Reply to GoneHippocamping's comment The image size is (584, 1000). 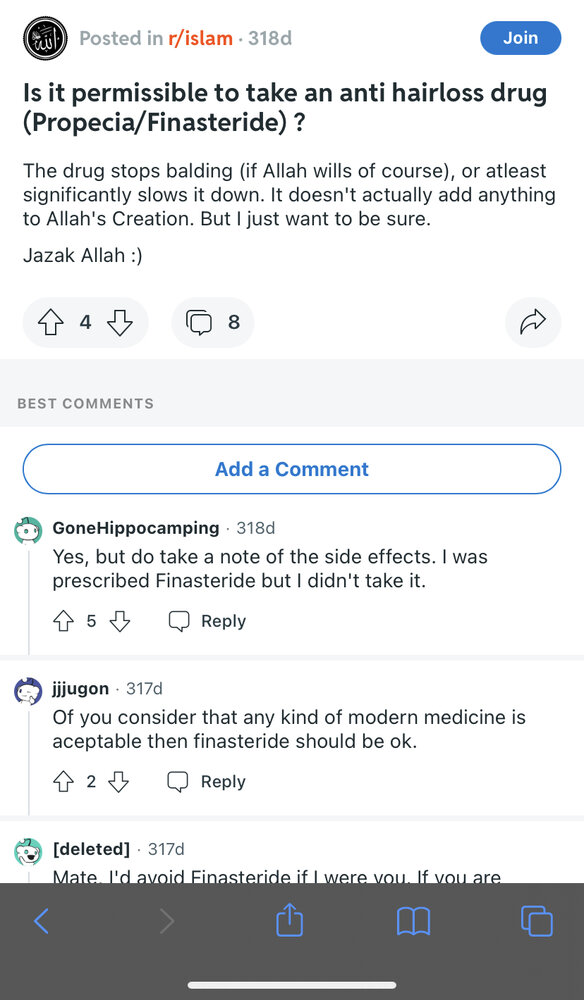point(207,621)
